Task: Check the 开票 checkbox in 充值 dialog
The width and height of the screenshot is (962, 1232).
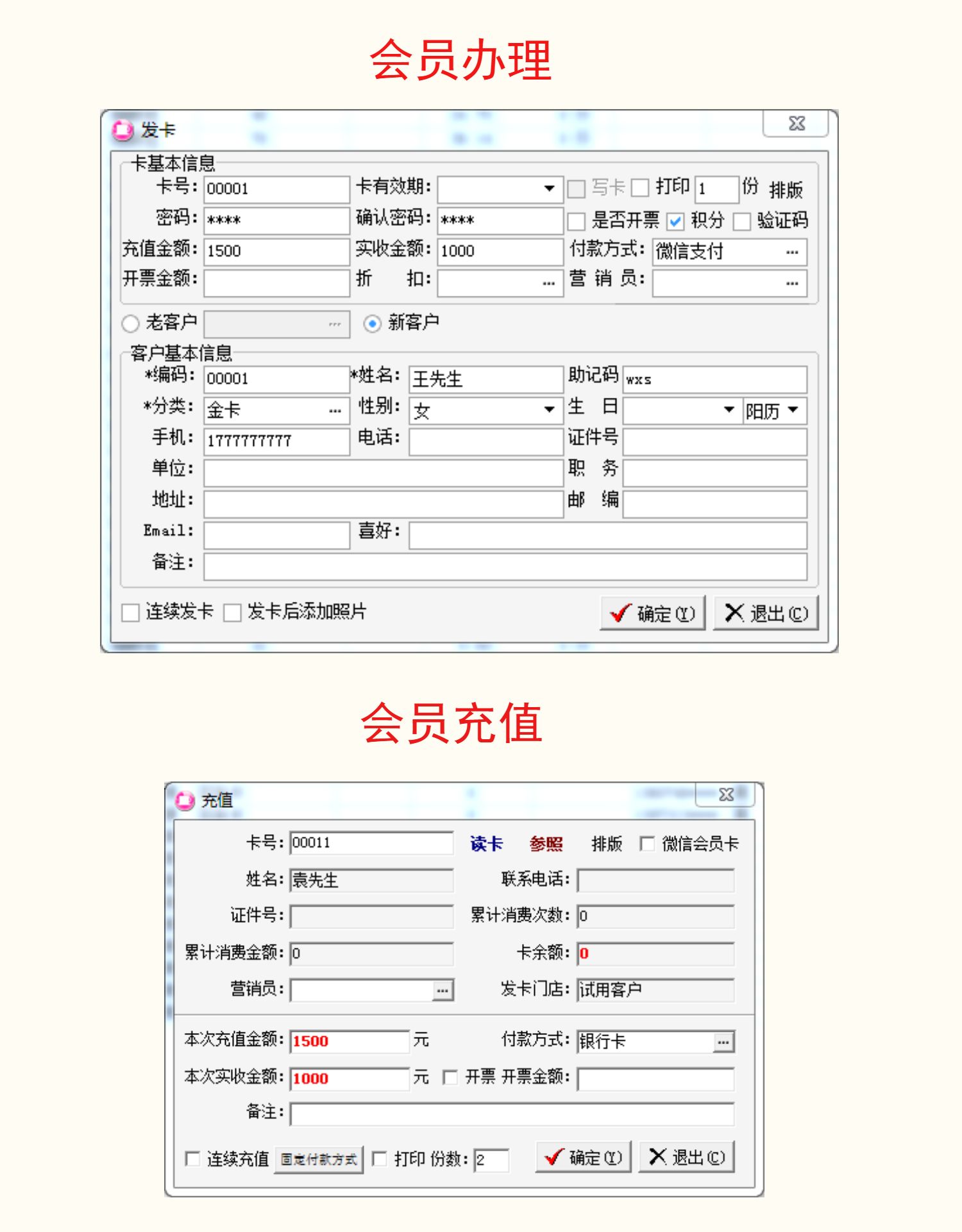Action: 450,1077
